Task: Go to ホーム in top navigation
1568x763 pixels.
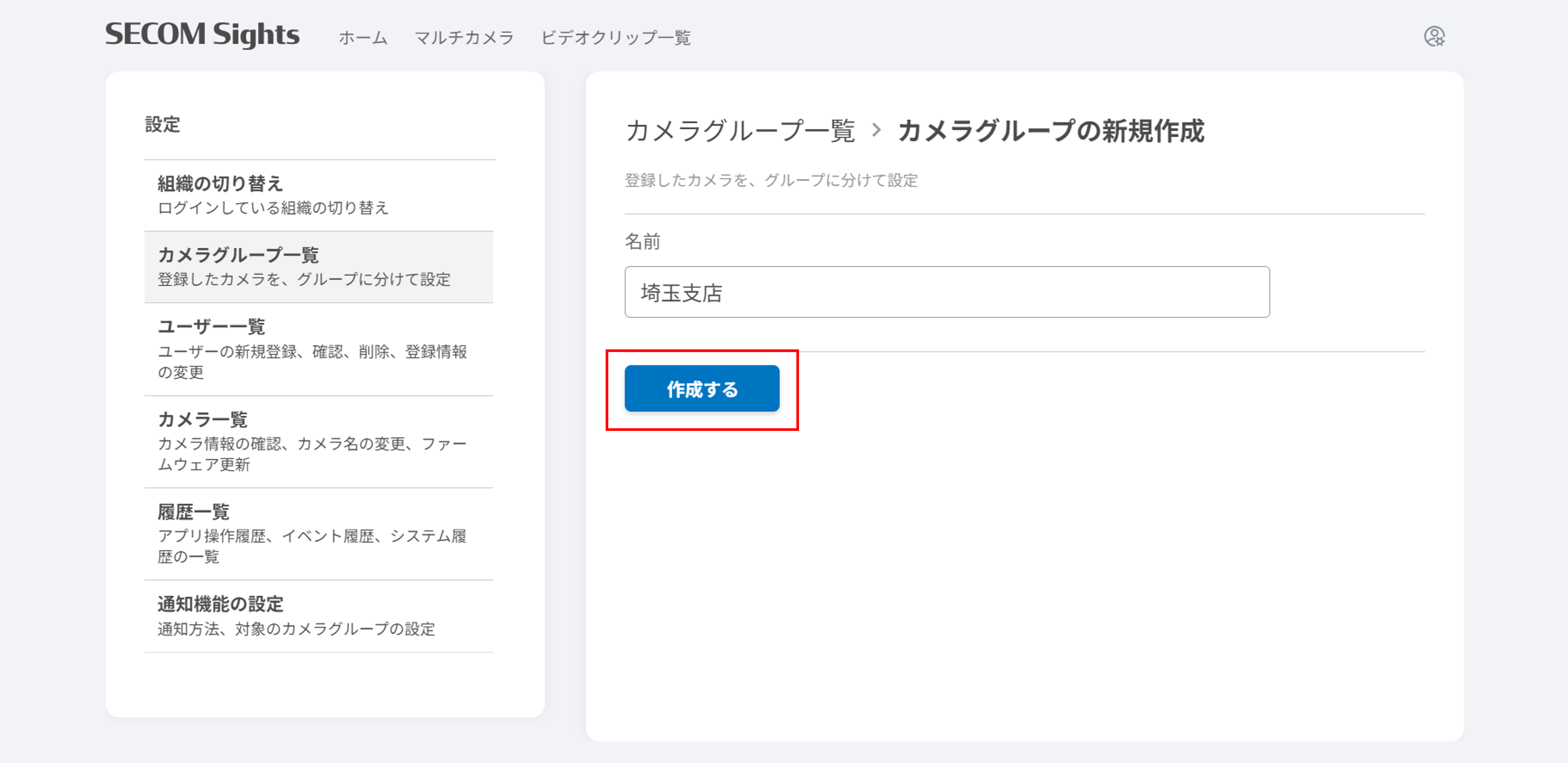Action: [x=363, y=38]
